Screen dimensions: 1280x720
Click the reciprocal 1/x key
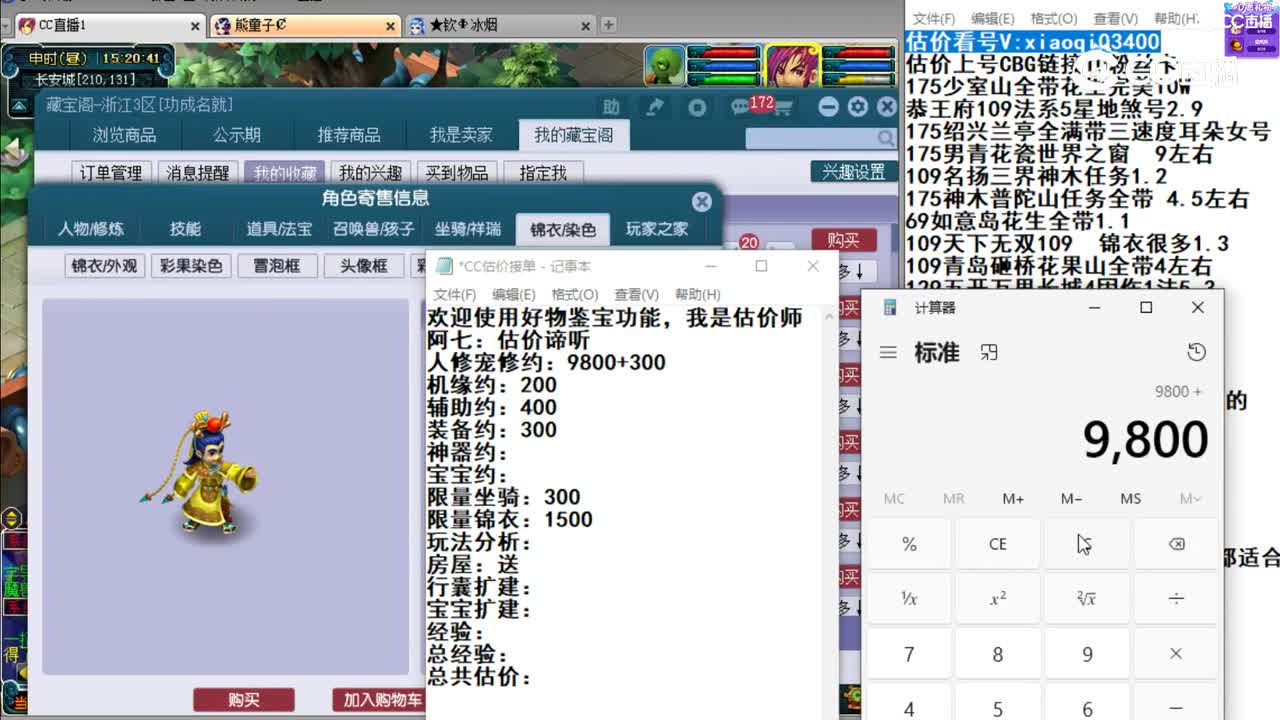coord(909,599)
